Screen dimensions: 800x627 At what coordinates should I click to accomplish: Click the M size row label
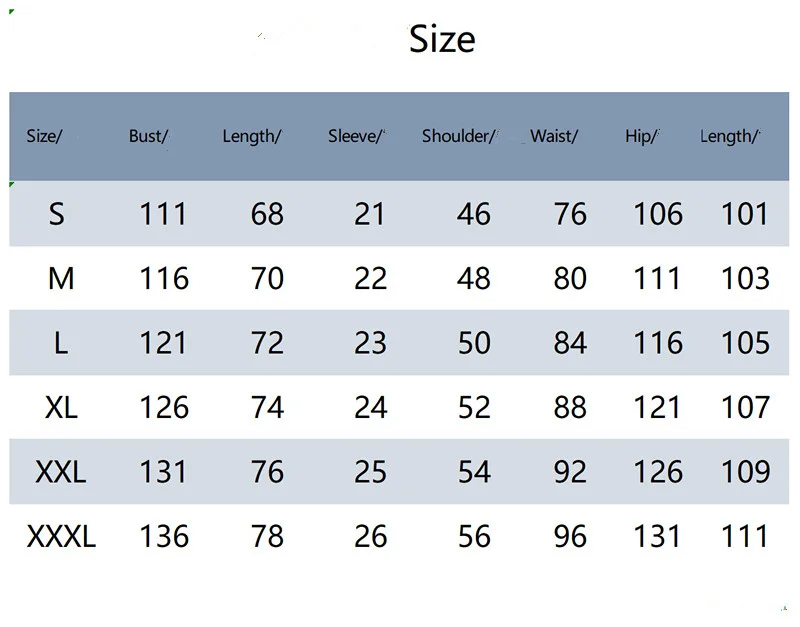tap(61, 278)
